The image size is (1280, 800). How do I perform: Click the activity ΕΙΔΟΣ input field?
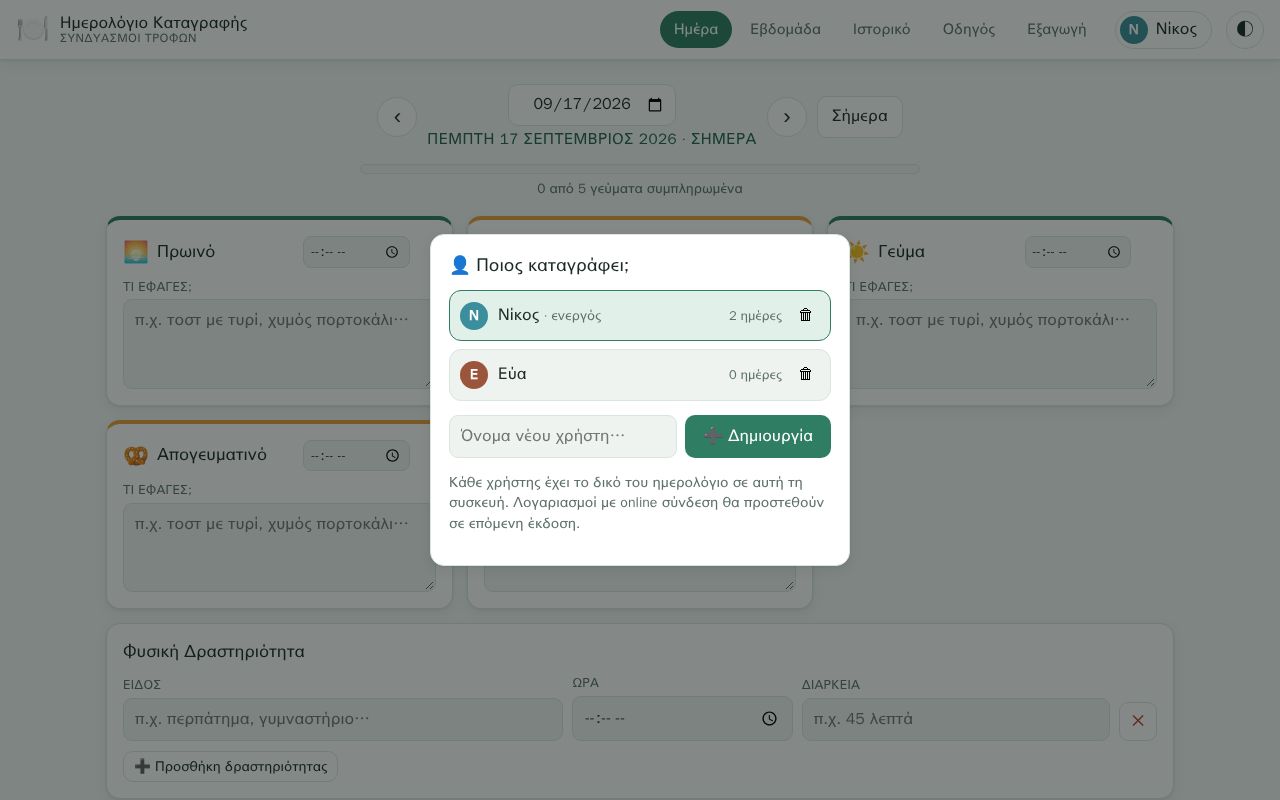343,719
